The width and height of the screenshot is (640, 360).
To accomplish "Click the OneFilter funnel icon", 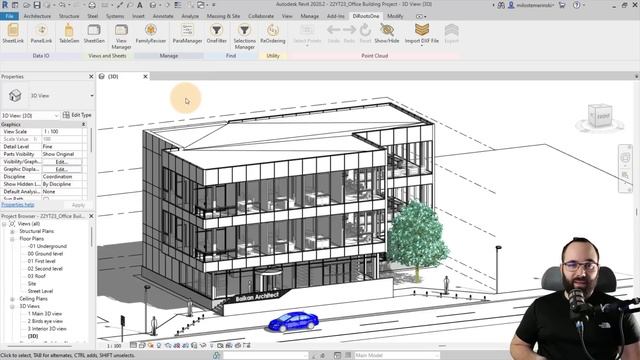I will coord(216,30).
